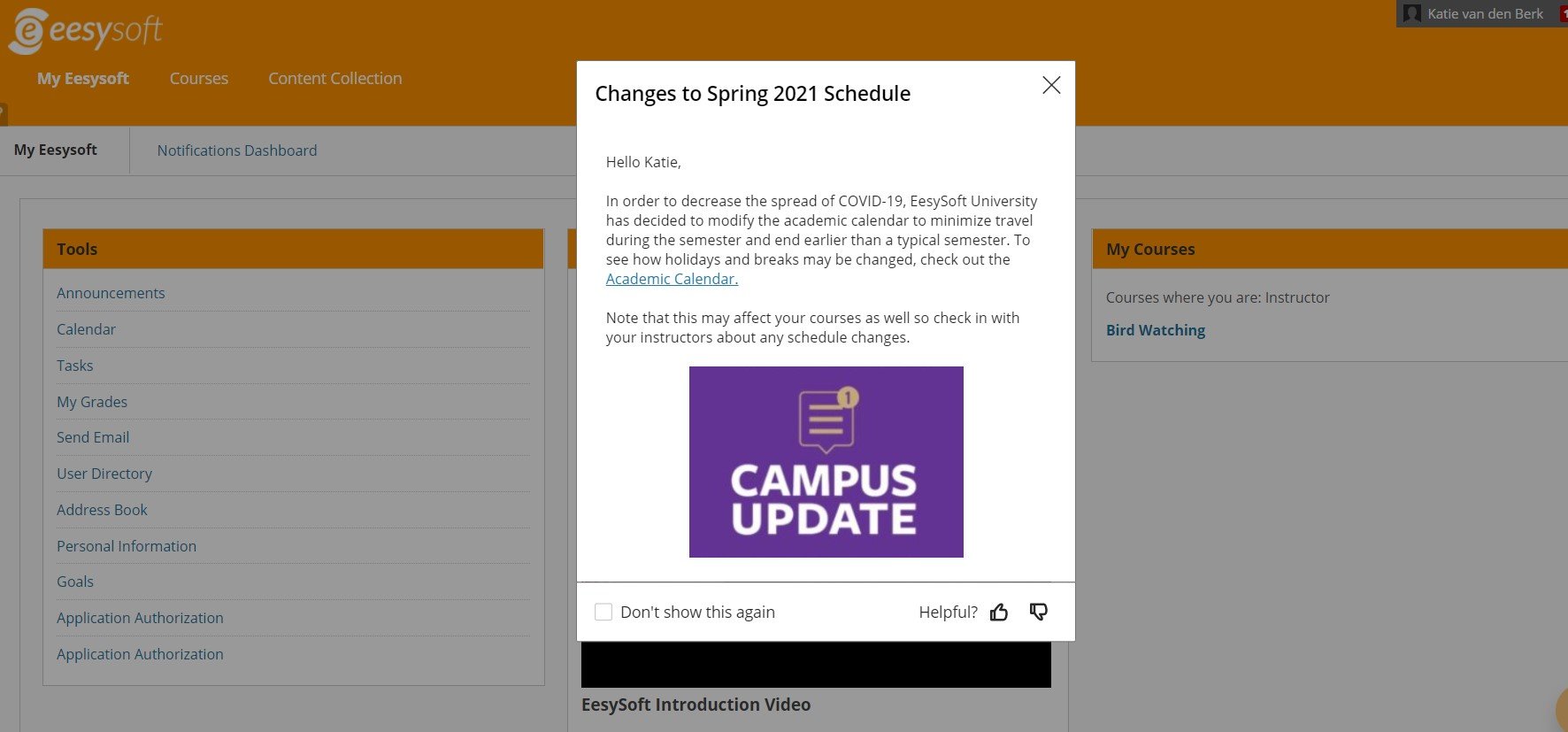Open Announcements from the Tools panel
Screen dimensions: 1568x732
(111, 292)
